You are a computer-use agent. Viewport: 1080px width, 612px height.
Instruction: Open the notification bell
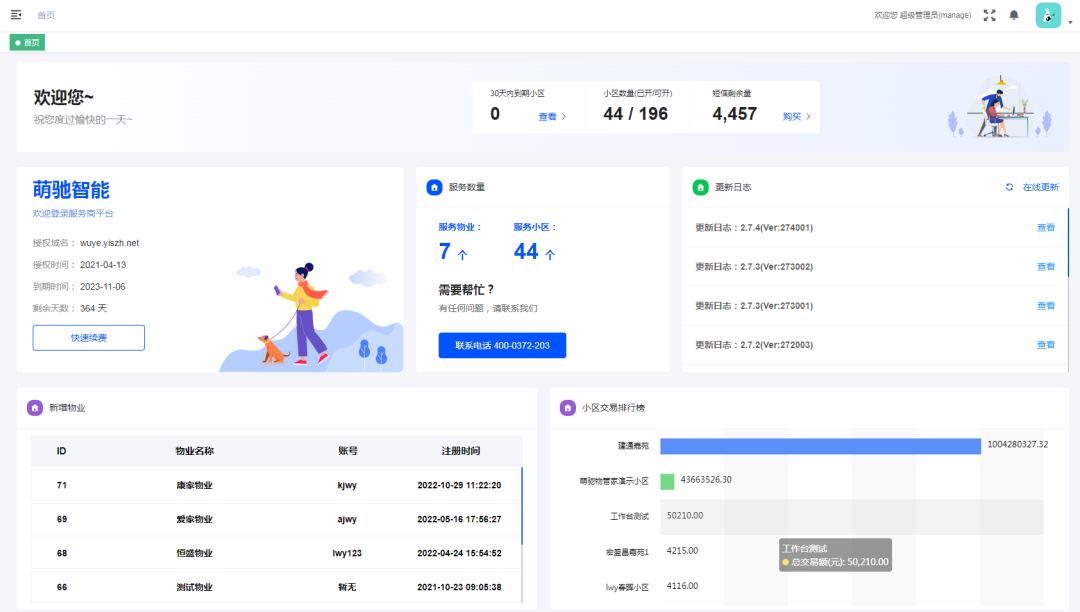1014,15
